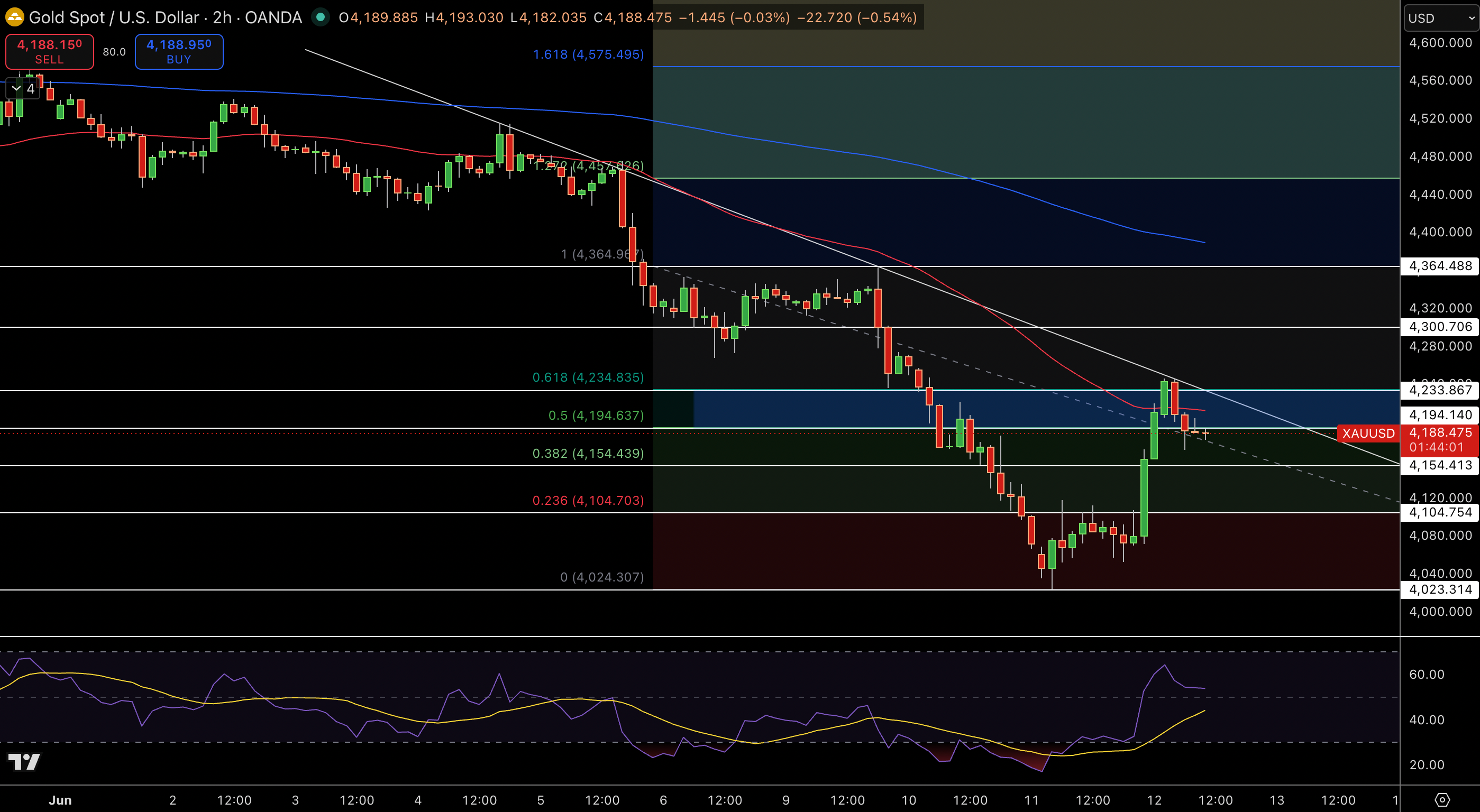Click the 4,364.488 price axis label
The height and width of the screenshot is (812, 1480).
[x=1440, y=266]
